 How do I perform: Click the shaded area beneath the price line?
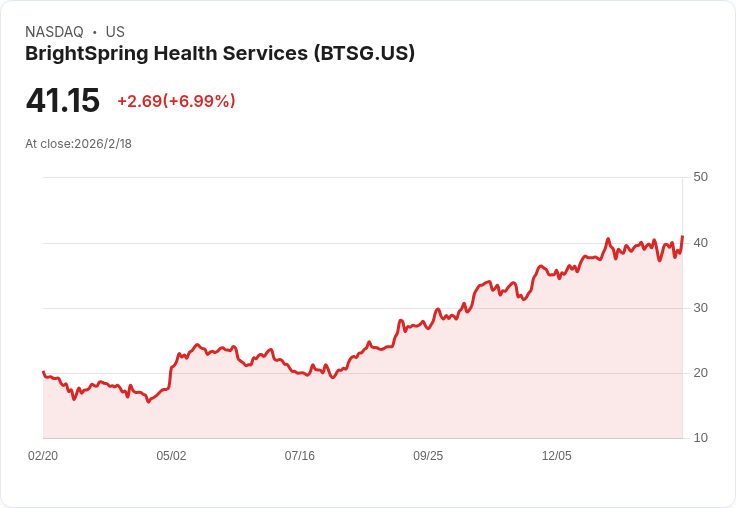(362, 399)
